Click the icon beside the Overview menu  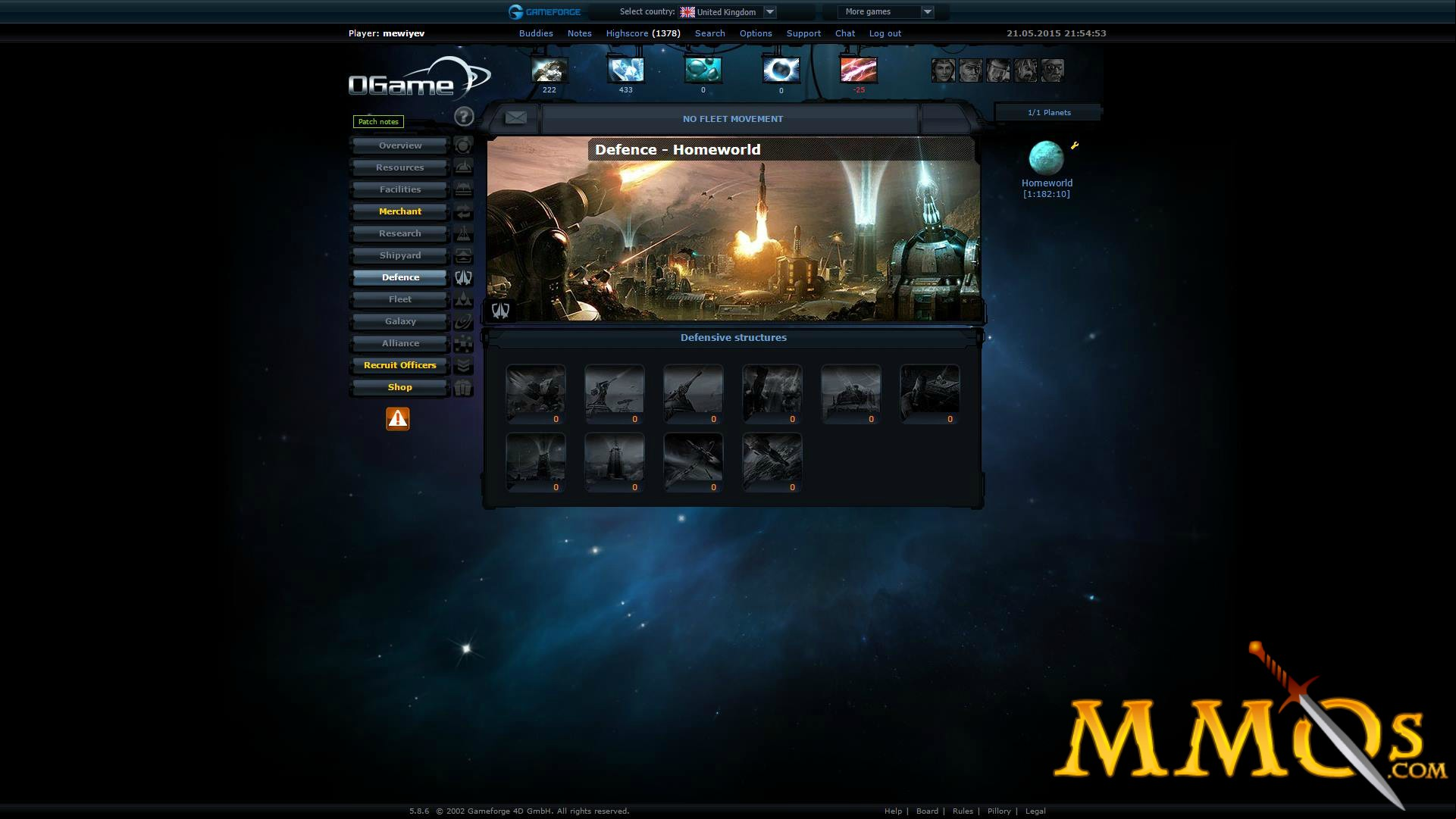[463, 145]
